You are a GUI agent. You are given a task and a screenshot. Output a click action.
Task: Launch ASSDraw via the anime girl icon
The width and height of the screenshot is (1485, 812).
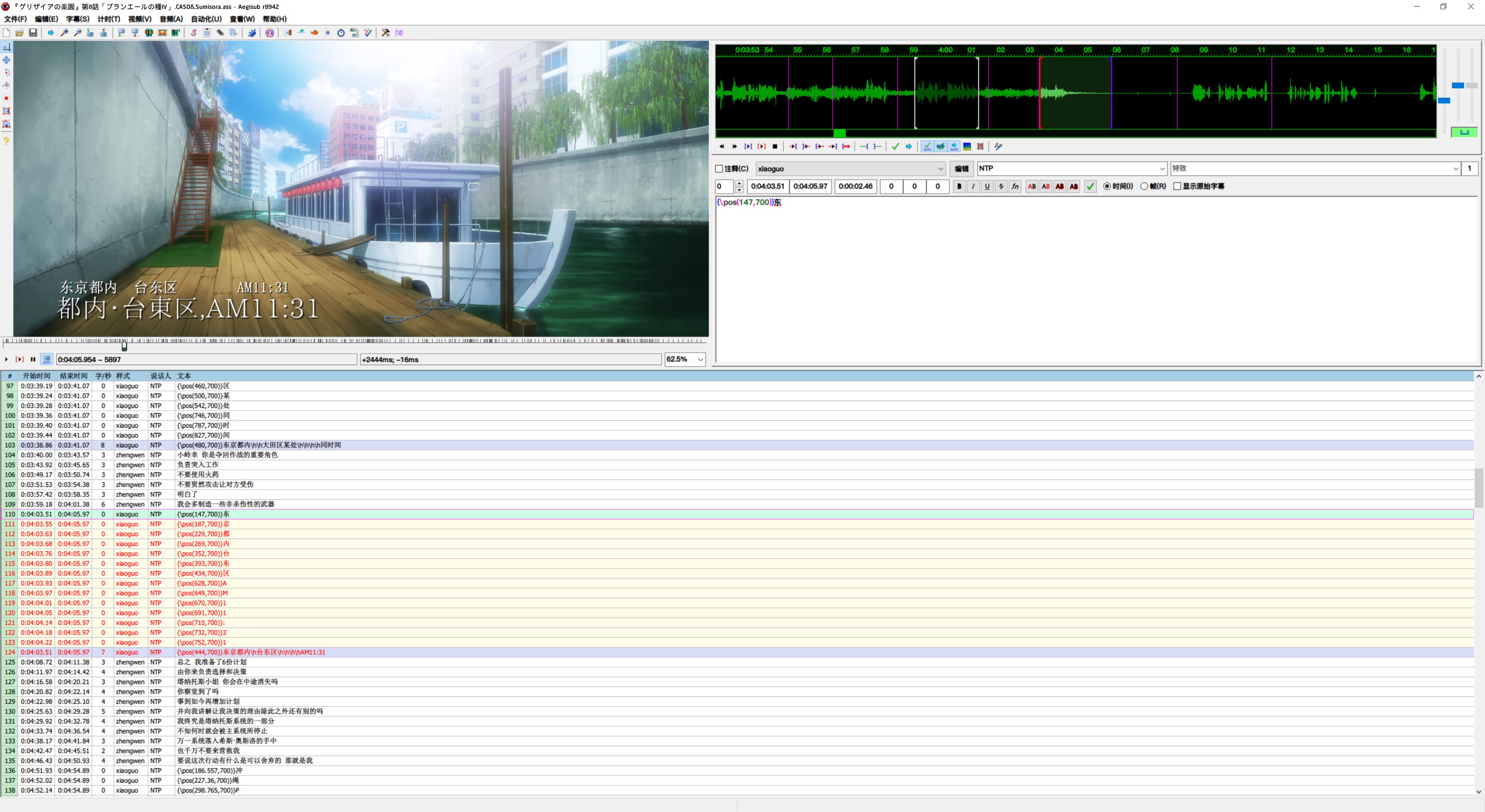point(270,33)
